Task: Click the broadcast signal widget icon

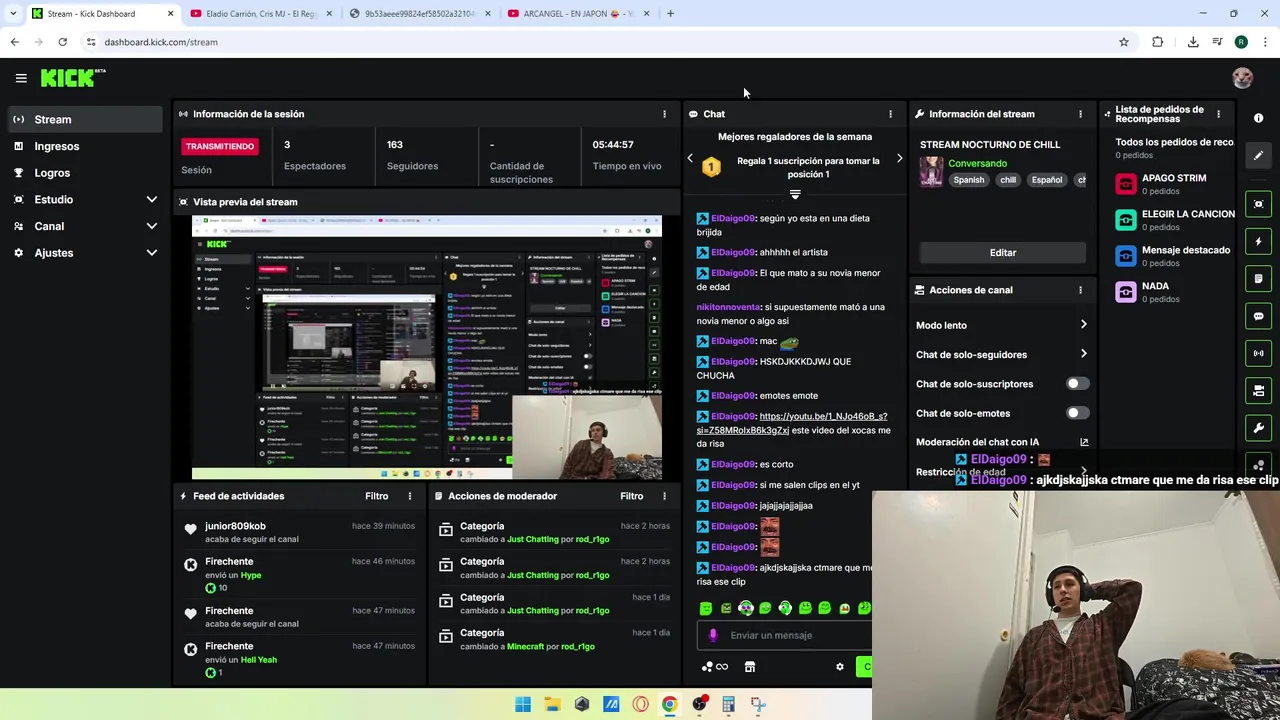Action: click(x=1258, y=353)
